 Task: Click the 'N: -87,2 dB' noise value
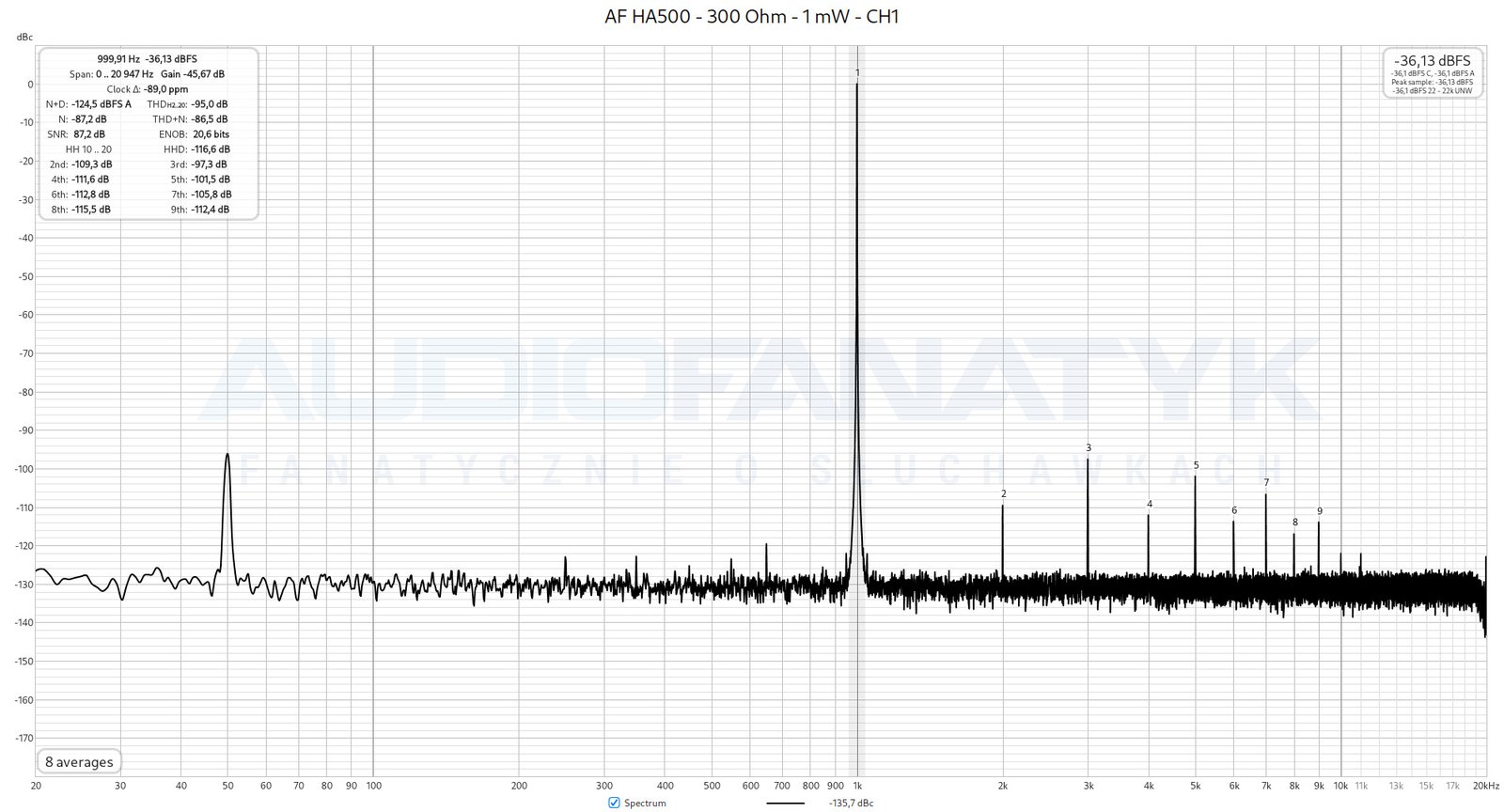(x=82, y=119)
